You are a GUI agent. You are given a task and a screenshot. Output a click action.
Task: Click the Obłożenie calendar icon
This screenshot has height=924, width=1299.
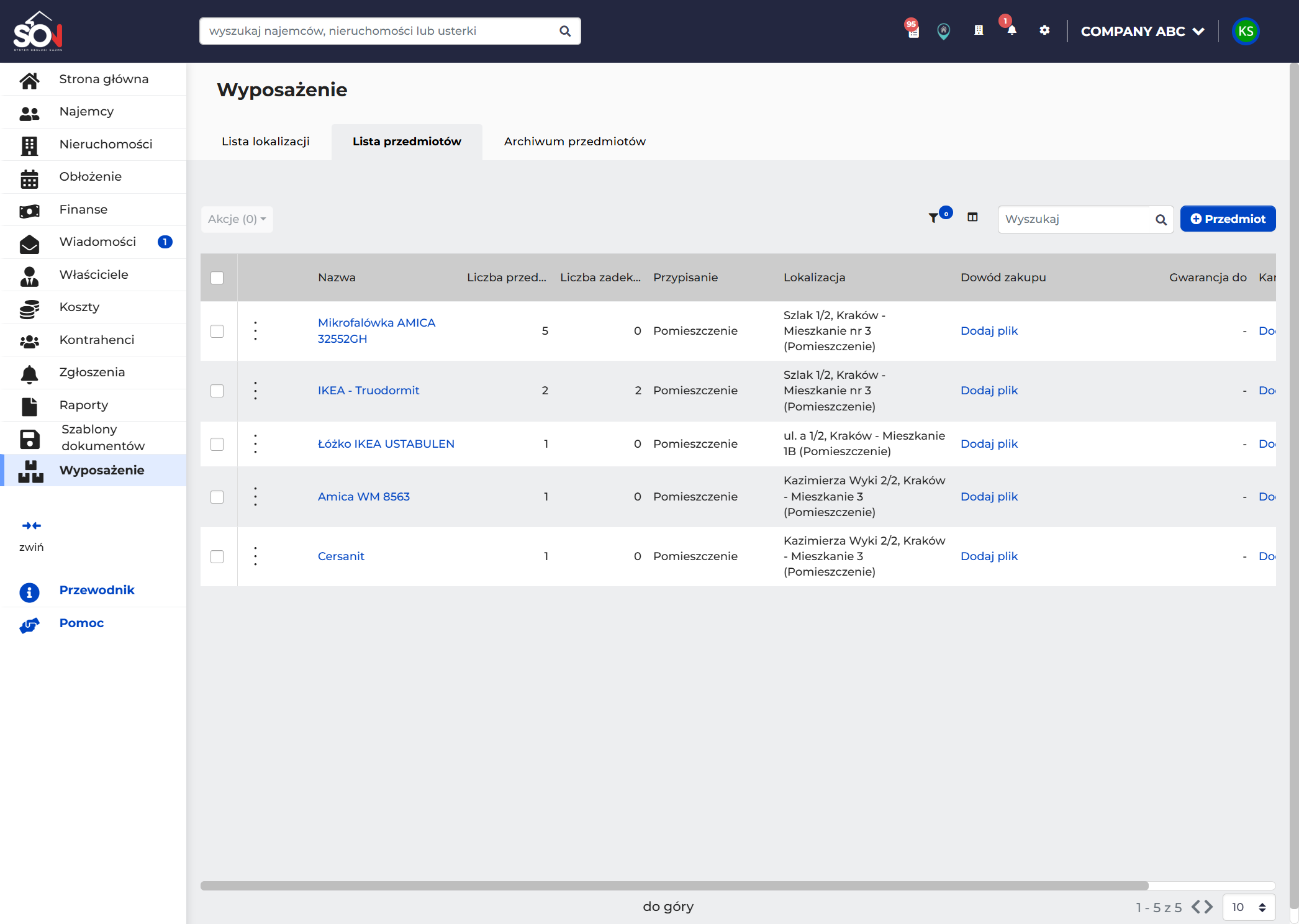(29, 179)
